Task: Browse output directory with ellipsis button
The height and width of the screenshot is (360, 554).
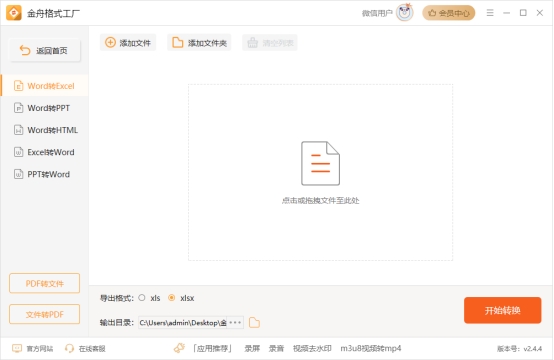Action: click(235, 323)
